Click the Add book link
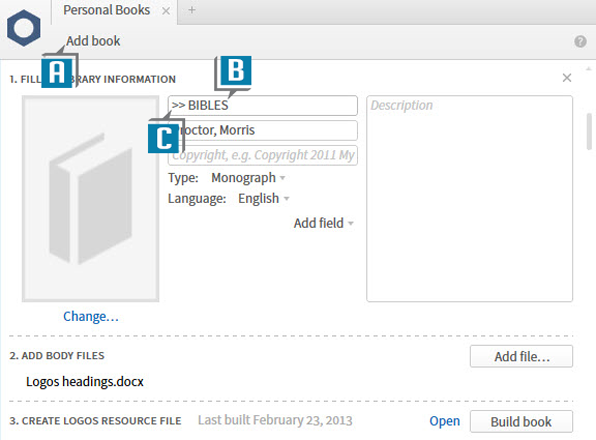 (x=93, y=41)
